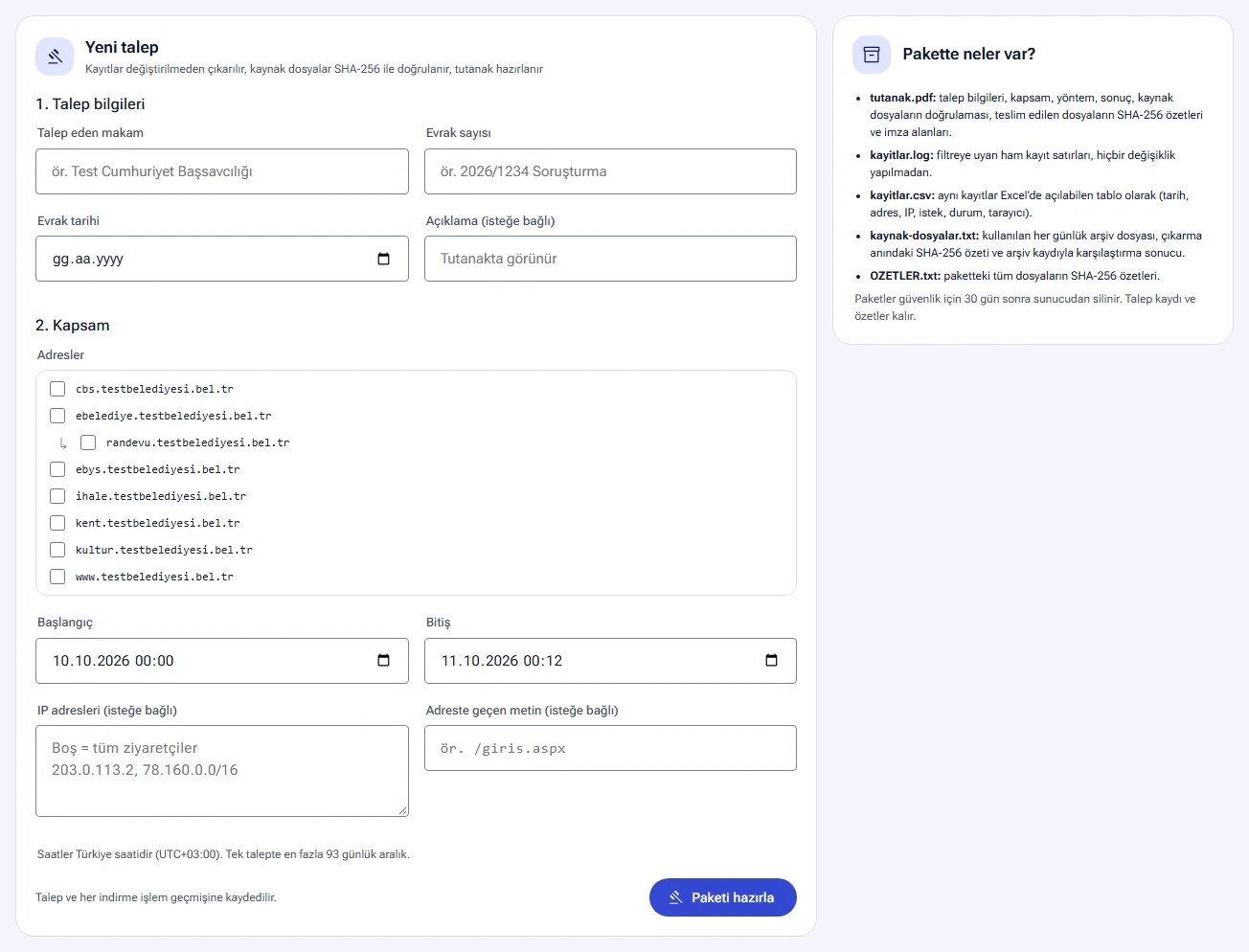Open the calendar picker in Bitiş field
This screenshot has height=952, width=1249.
tap(772, 661)
